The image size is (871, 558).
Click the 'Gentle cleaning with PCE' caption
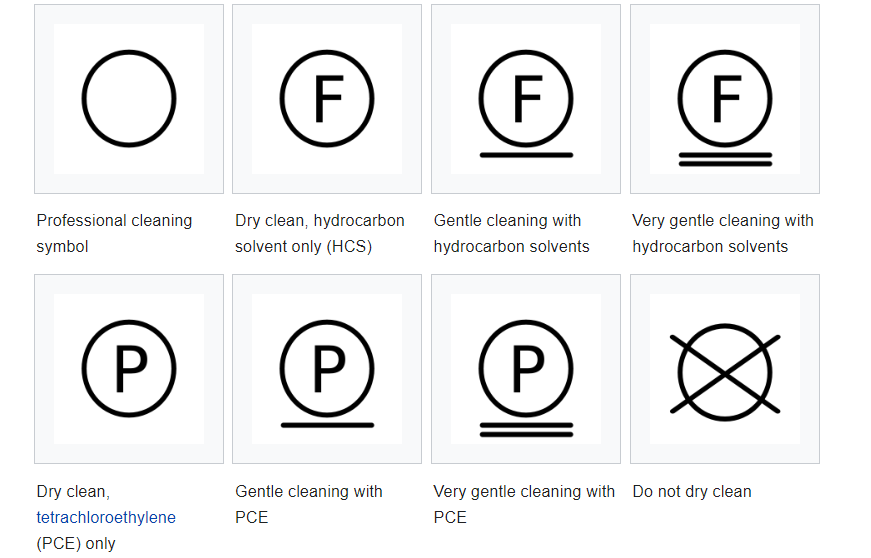pos(309,504)
